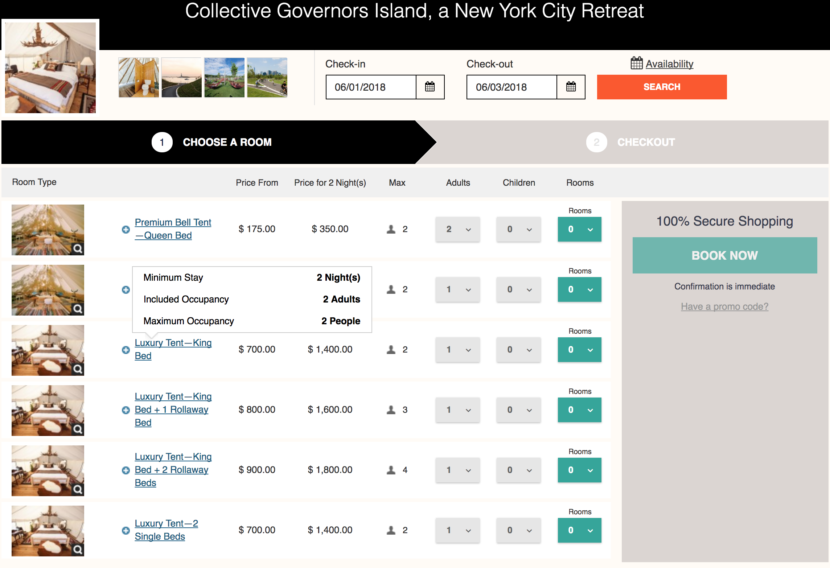This screenshot has width=830, height=568.
Task: Open Adults dropdown for Luxury Tent King + 2 Rollaway
Action: click(458, 470)
